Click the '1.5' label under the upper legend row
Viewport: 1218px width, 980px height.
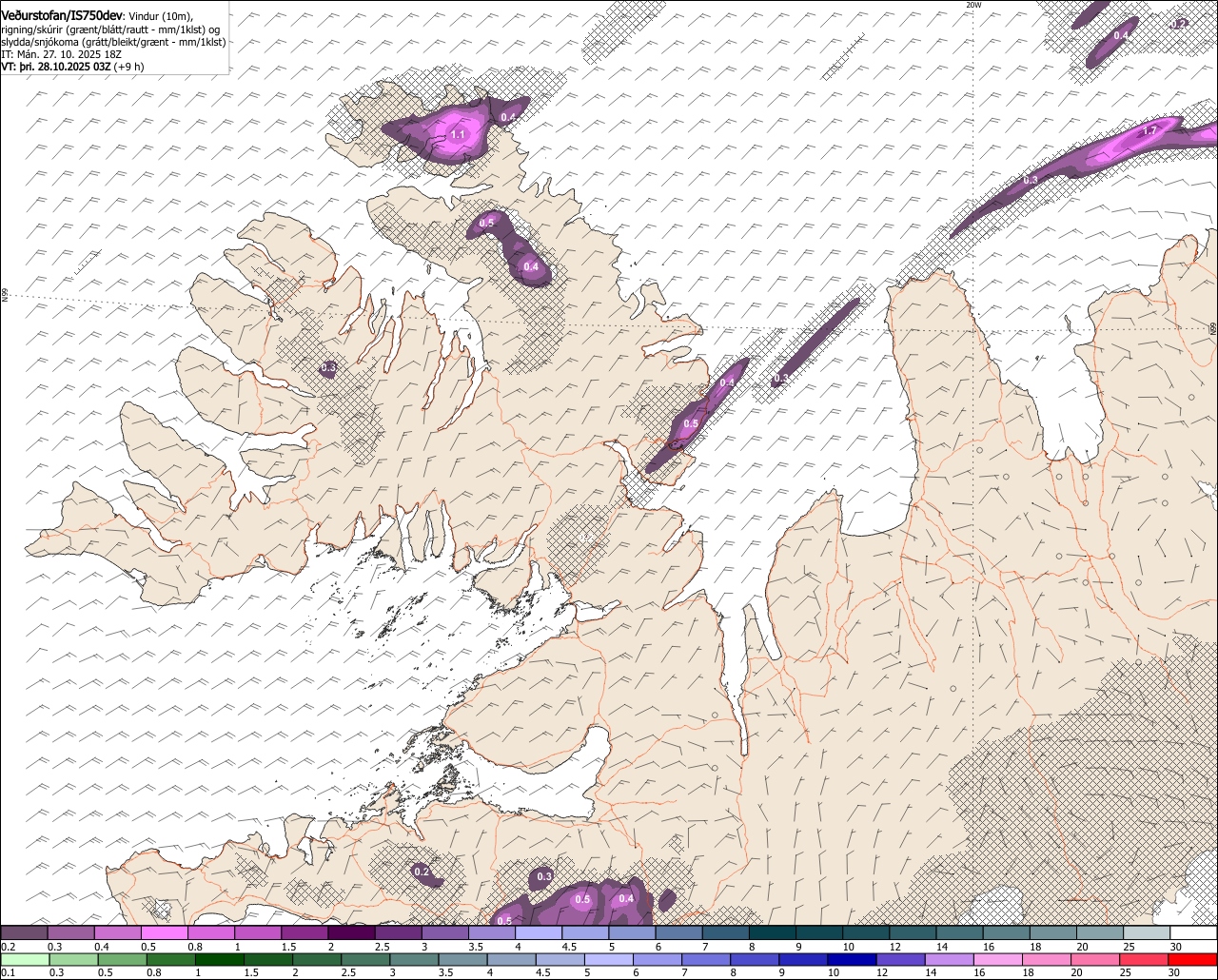pyautogui.click(x=288, y=947)
